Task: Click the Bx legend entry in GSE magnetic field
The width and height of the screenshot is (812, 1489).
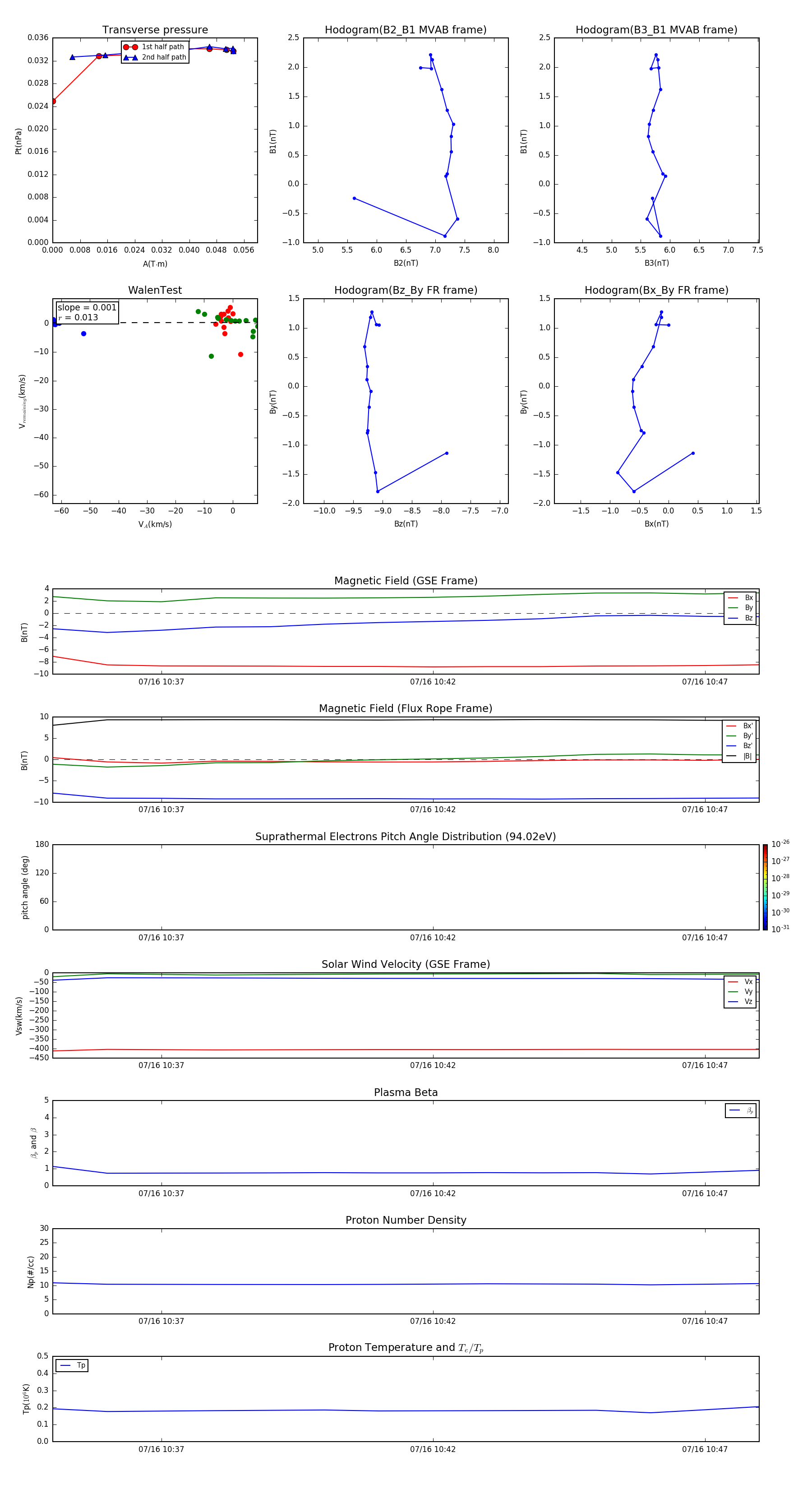Action: tap(740, 598)
